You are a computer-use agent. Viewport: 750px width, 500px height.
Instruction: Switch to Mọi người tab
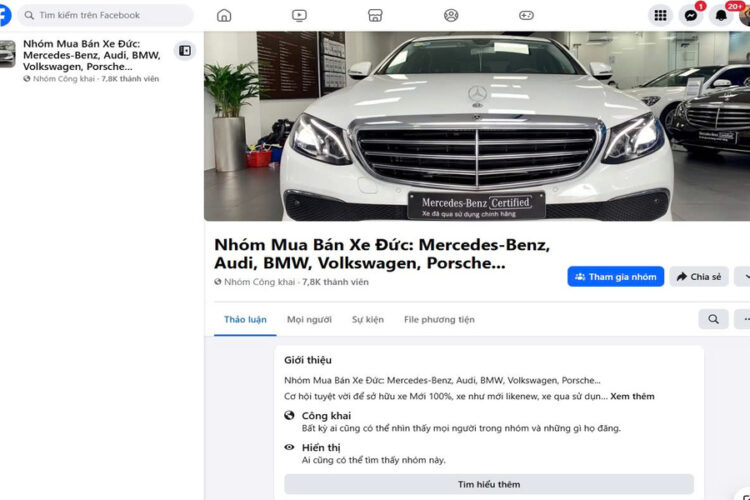click(x=309, y=319)
